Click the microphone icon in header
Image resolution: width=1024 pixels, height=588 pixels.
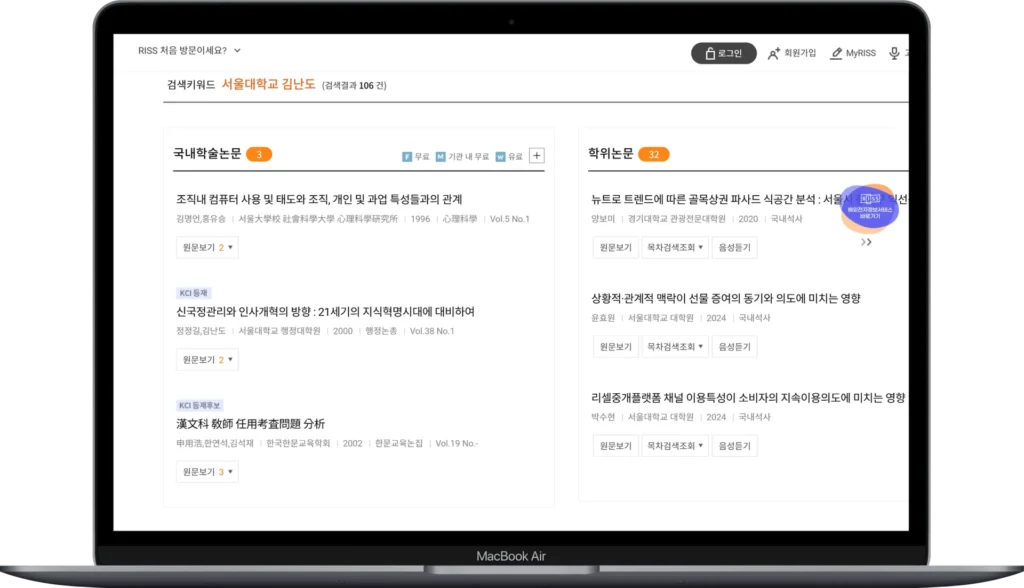point(894,54)
